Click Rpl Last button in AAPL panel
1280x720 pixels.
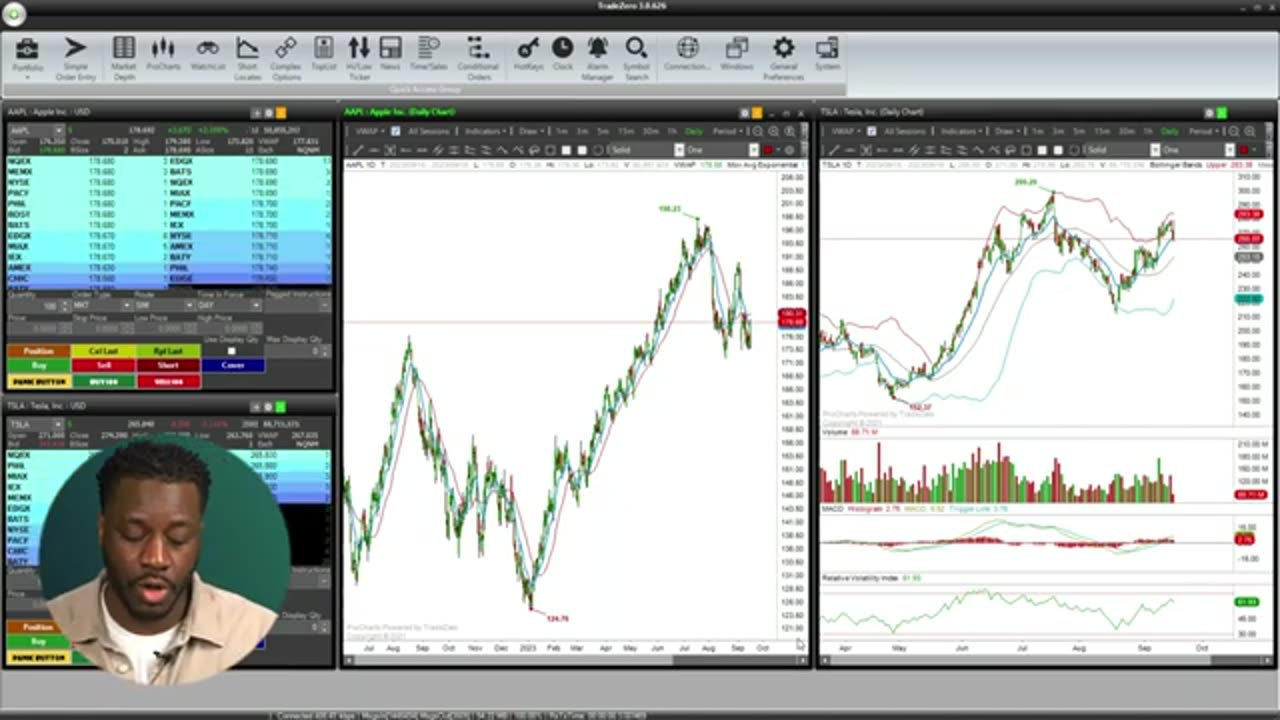click(168, 351)
